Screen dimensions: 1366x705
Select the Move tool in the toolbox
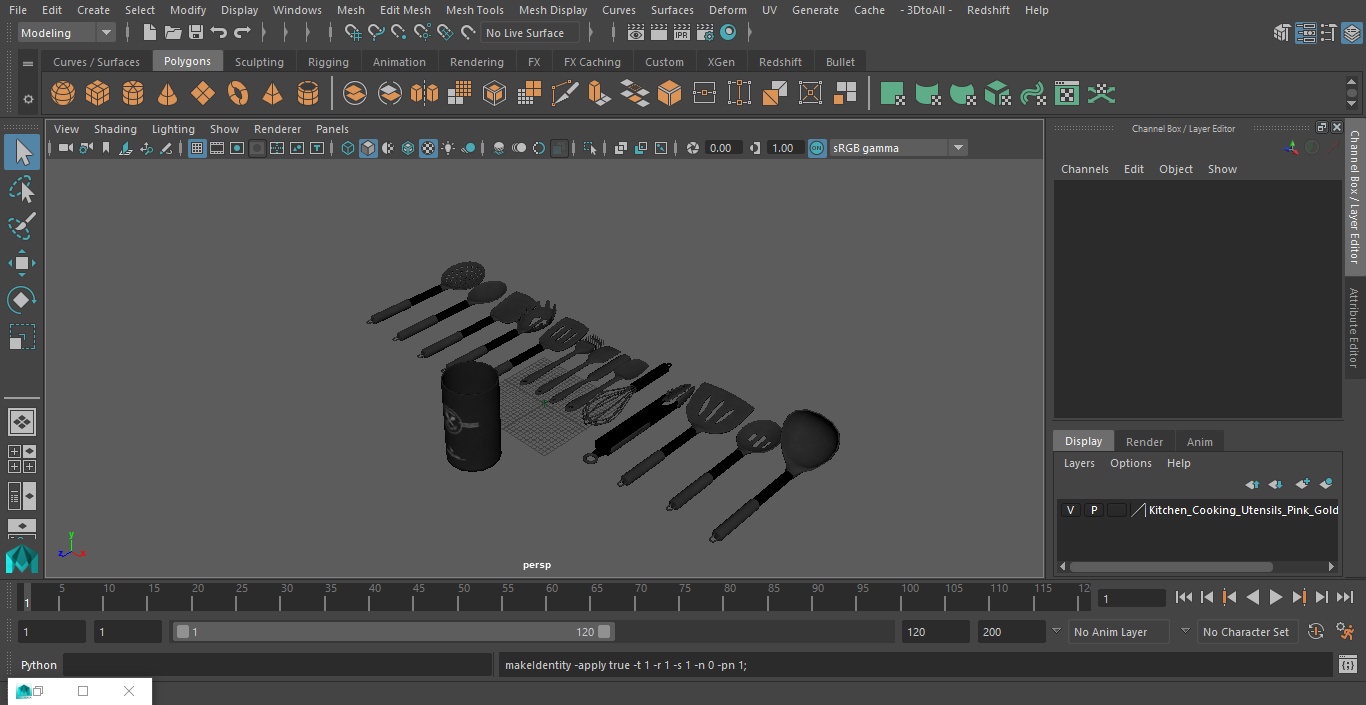pos(21,263)
